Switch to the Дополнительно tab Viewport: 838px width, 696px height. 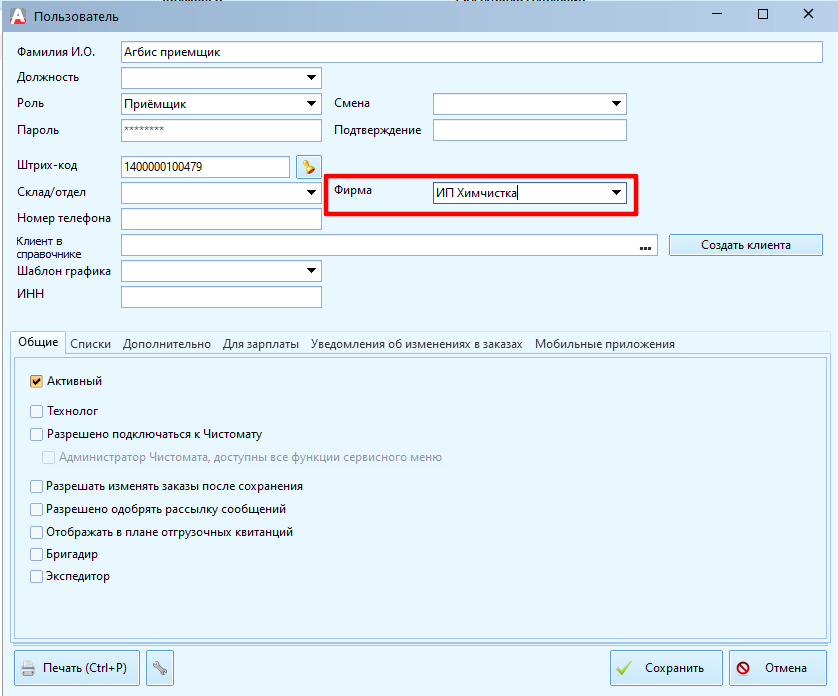click(167, 344)
